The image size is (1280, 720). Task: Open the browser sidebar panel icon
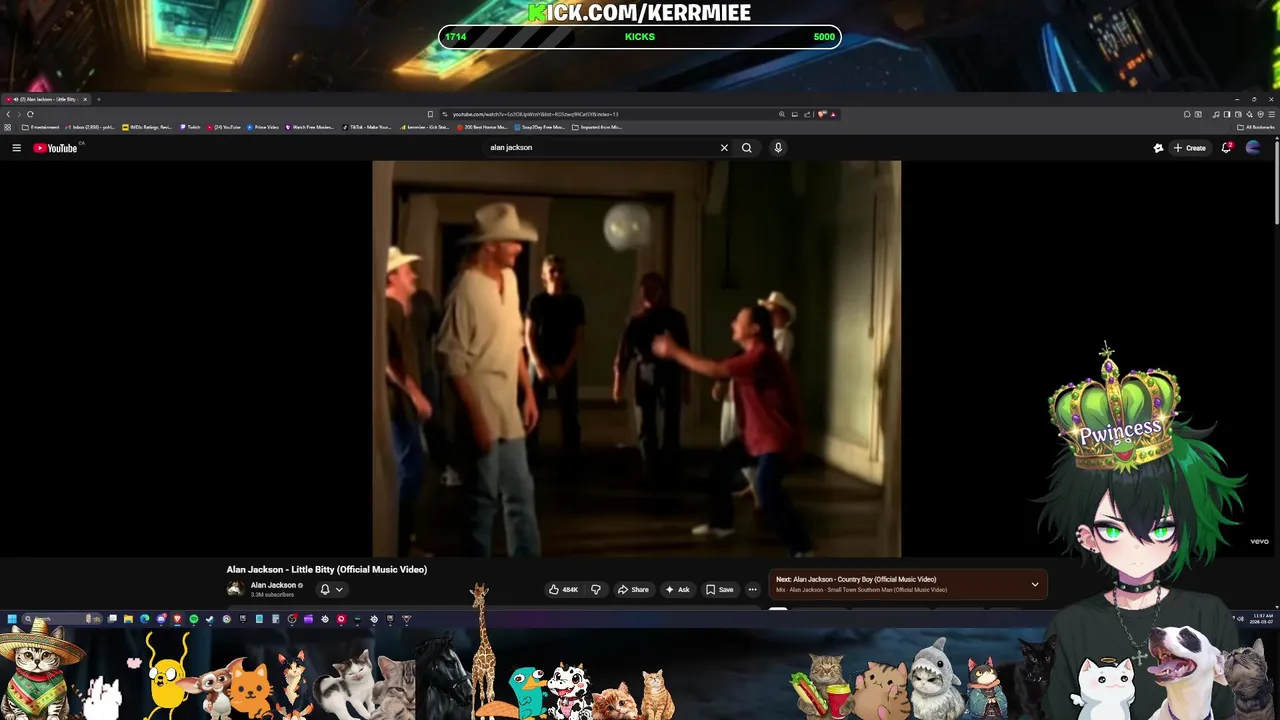[1227, 114]
